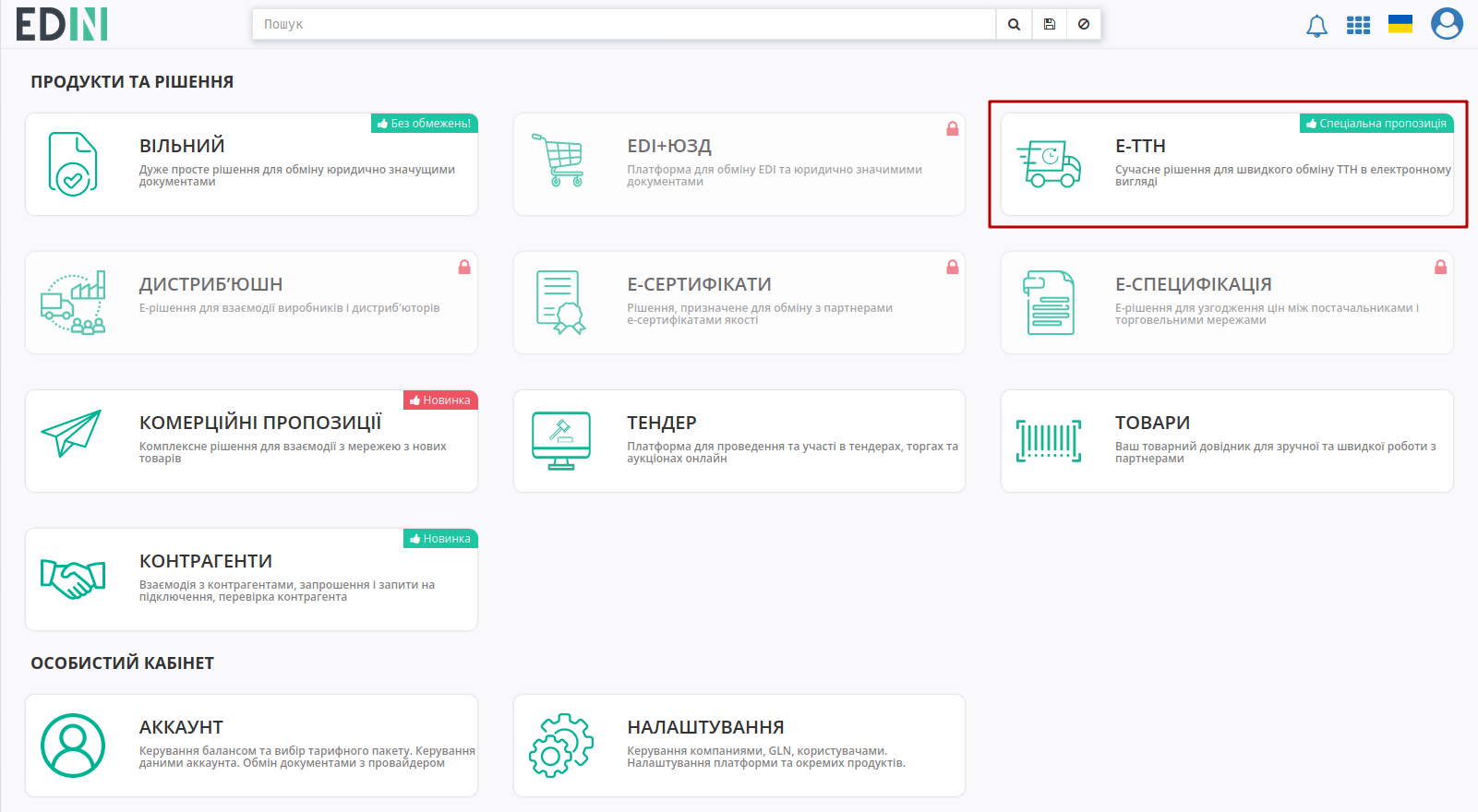
Task: Open КОМЕРЦІЙНІ ПРОПОЗИЦІЇ title
Action: coord(260,423)
